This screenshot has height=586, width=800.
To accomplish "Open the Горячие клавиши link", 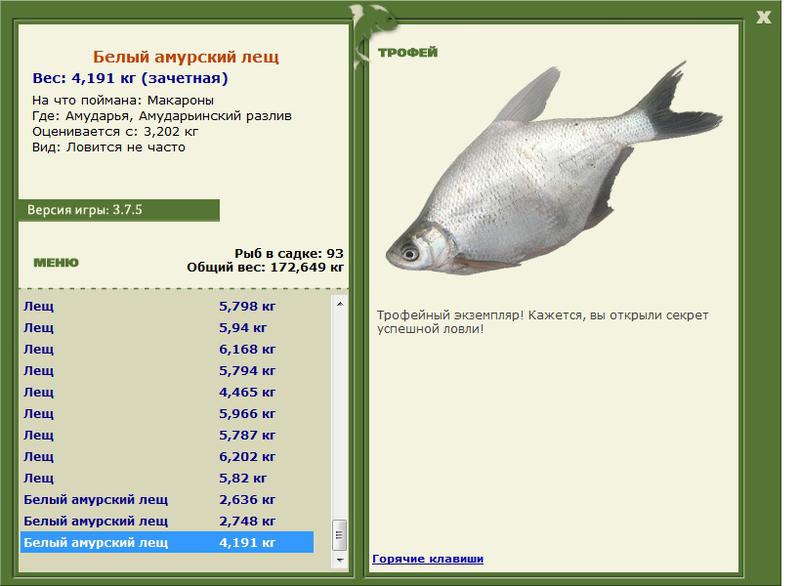I will (428, 558).
